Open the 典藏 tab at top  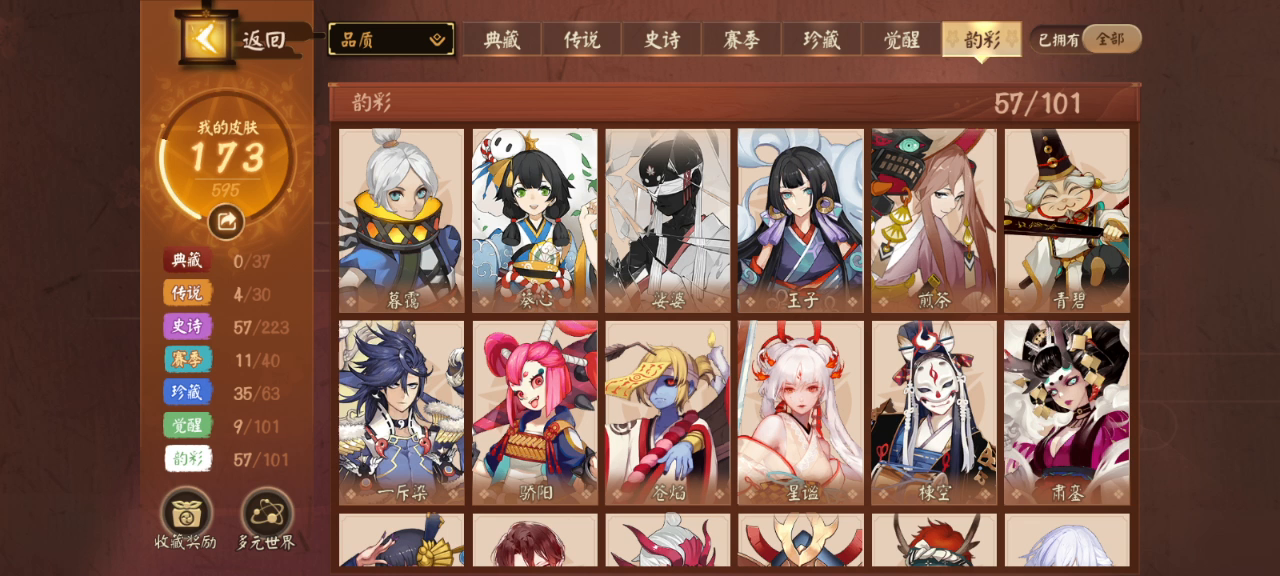501,40
